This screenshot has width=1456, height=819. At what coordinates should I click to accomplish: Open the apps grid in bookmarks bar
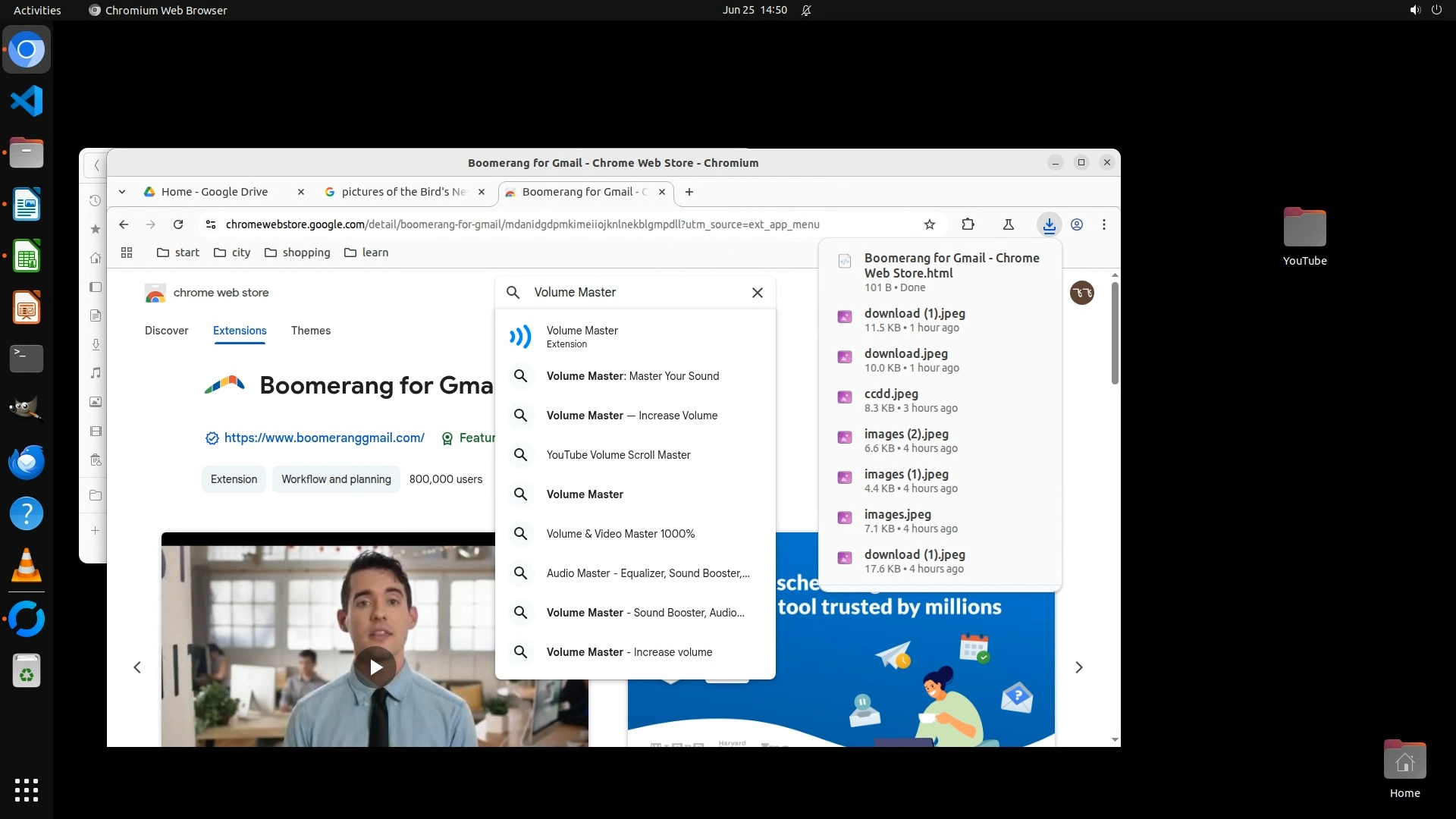click(x=127, y=253)
